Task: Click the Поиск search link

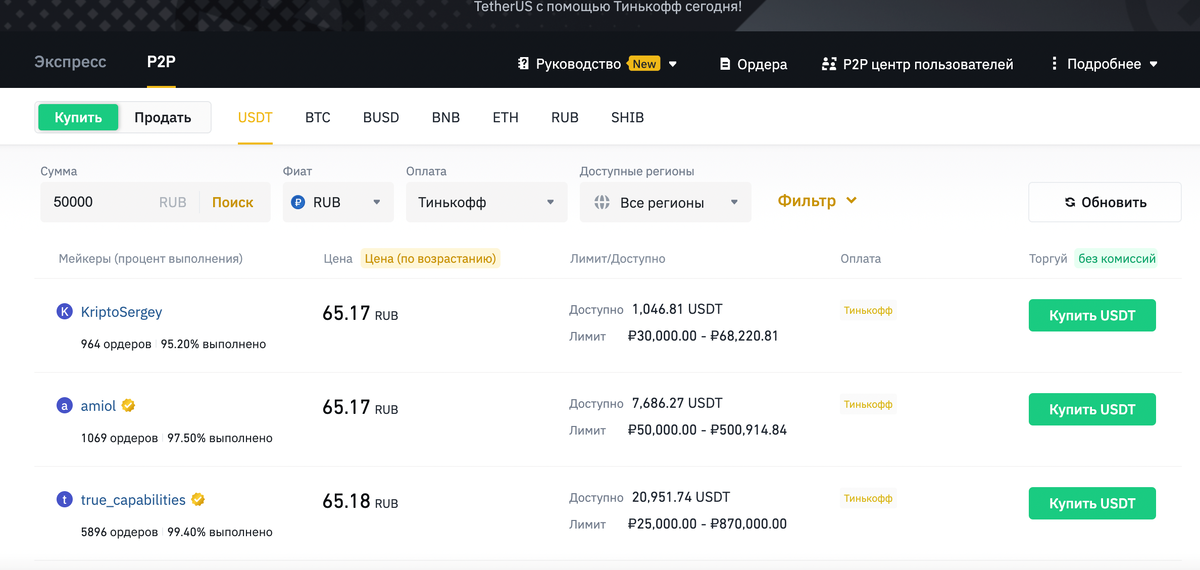Action: 233,202
